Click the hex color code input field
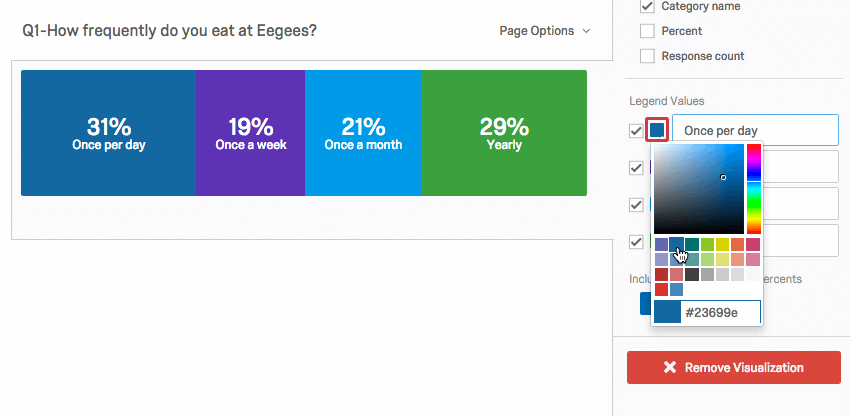Screen dimensions: 850x416 pos(720,313)
